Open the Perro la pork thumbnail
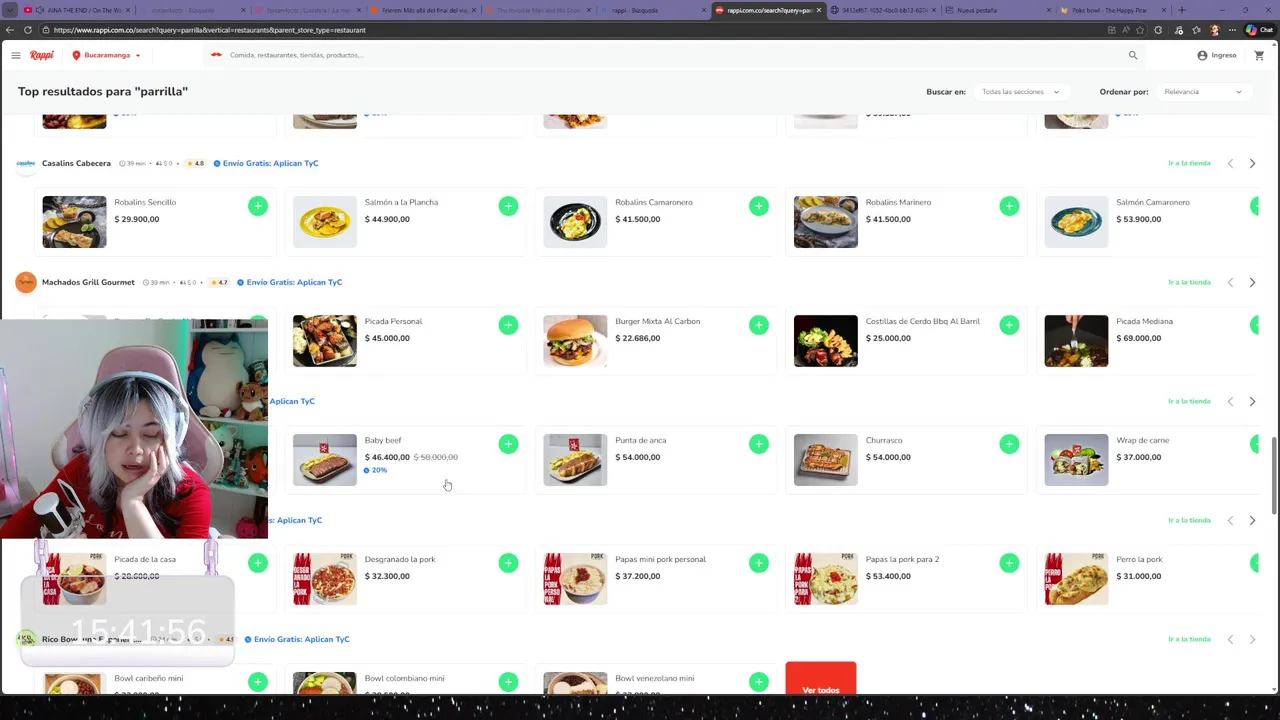The height and width of the screenshot is (720, 1280). coord(1076,579)
